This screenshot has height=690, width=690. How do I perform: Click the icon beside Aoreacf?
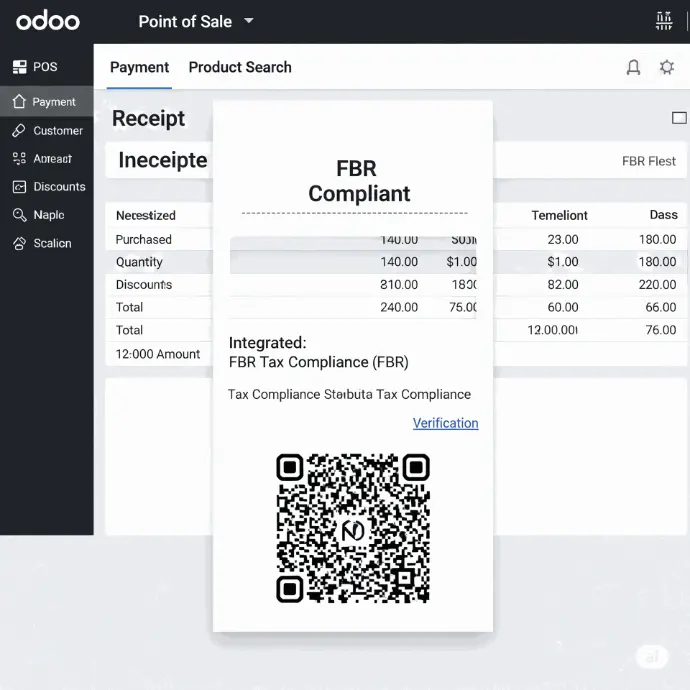point(19,158)
